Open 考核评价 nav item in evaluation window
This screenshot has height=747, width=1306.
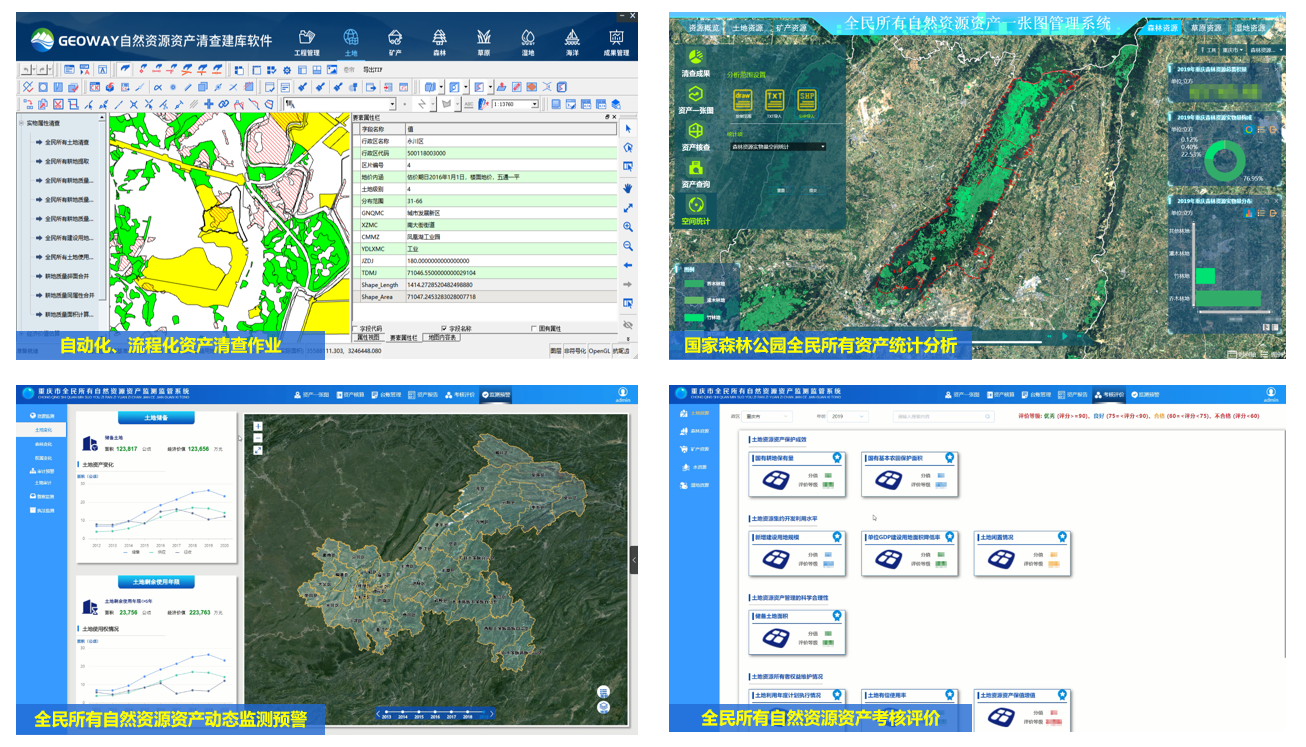pos(1109,395)
